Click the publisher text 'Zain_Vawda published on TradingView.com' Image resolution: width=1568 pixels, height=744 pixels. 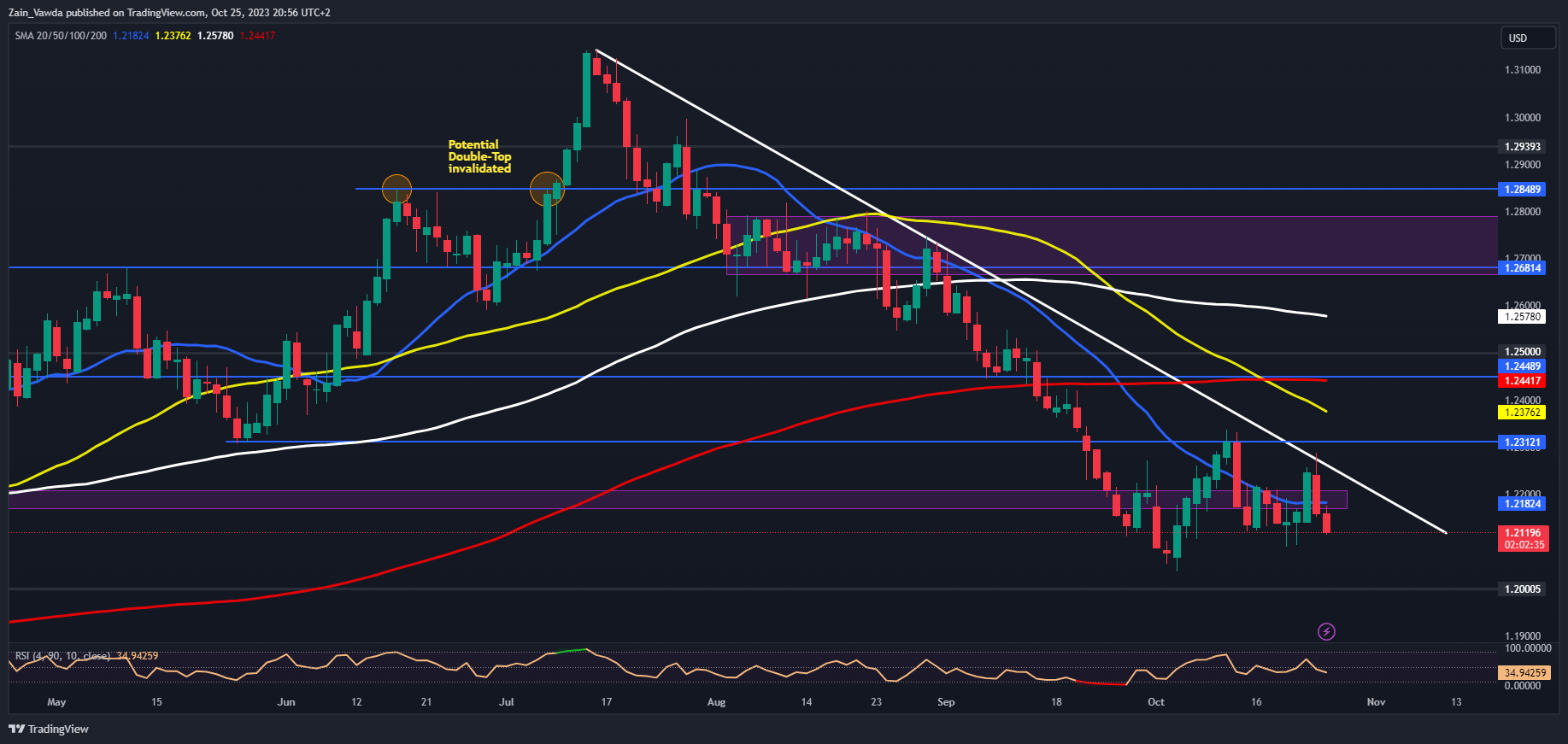107,13
